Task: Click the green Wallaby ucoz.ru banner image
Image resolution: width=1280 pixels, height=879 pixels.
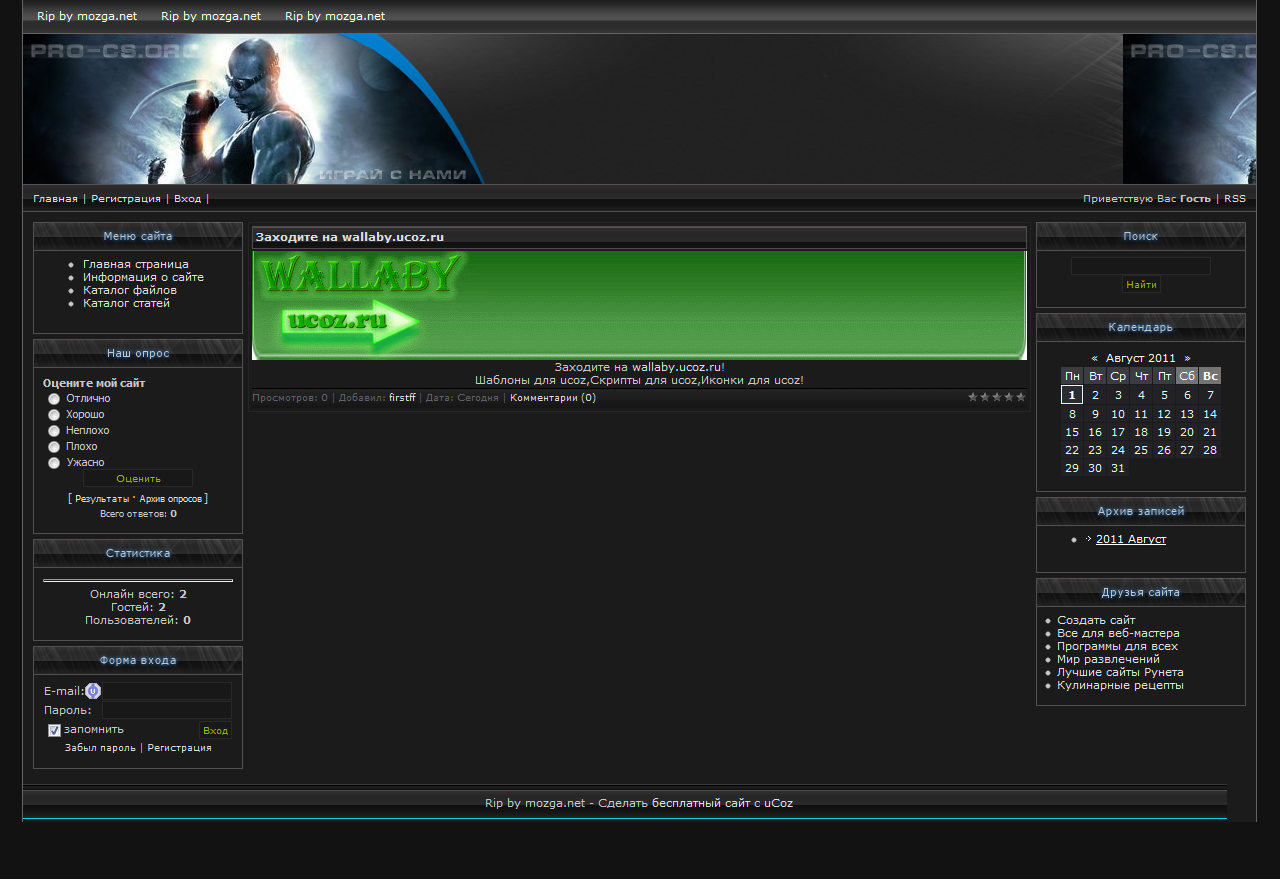Action: click(639, 305)
